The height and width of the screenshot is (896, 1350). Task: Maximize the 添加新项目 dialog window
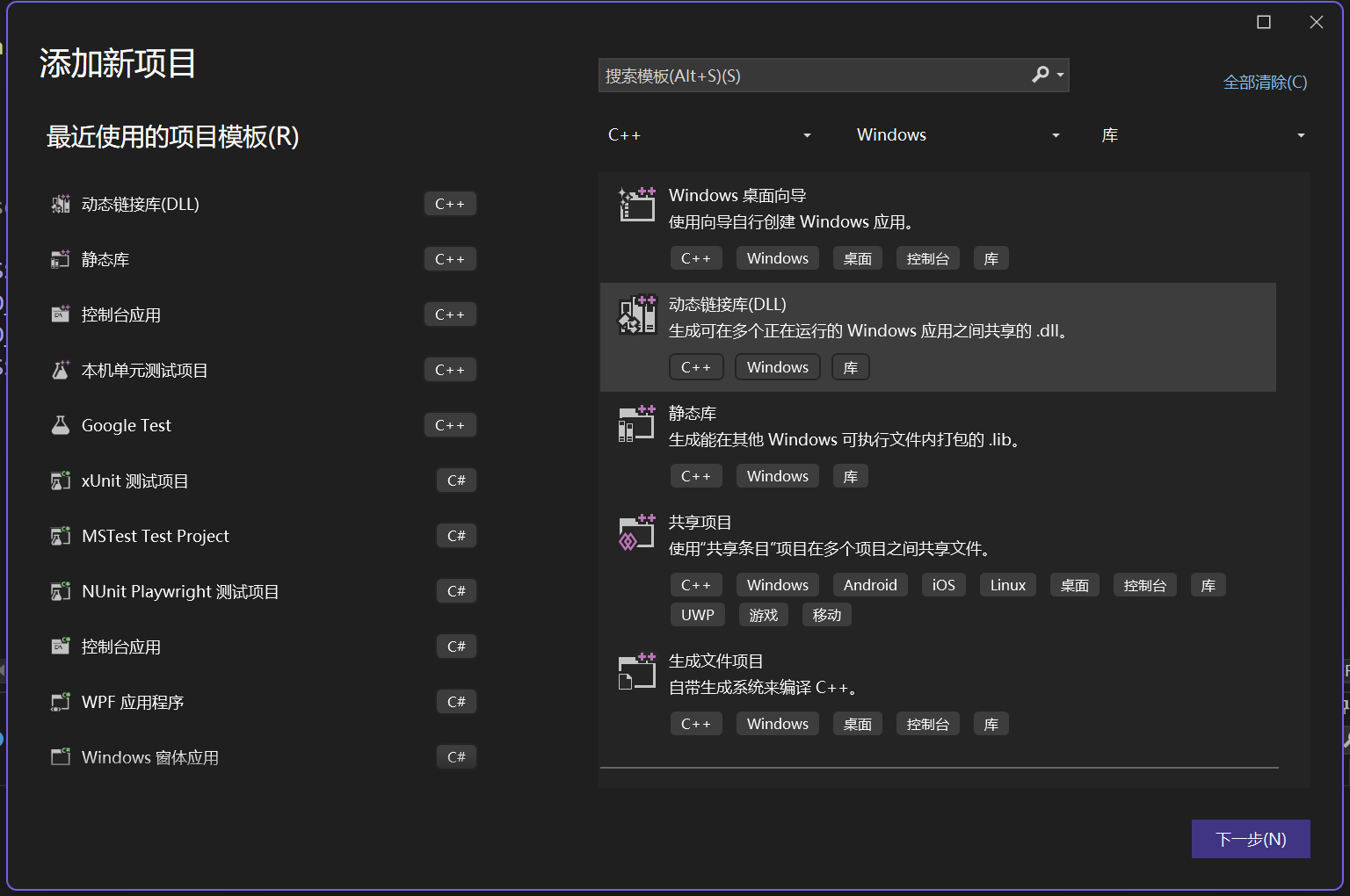tap(1264, 22)
